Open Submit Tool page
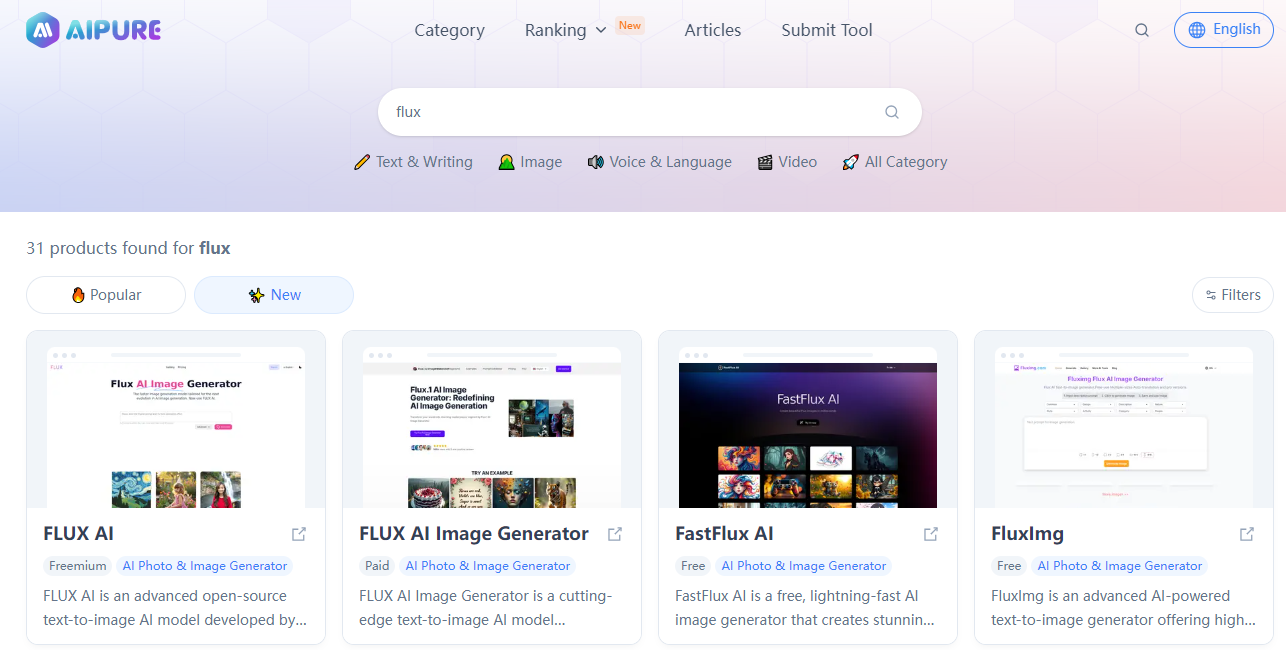Screen dimensions: 1286x650 pos(827,30)
